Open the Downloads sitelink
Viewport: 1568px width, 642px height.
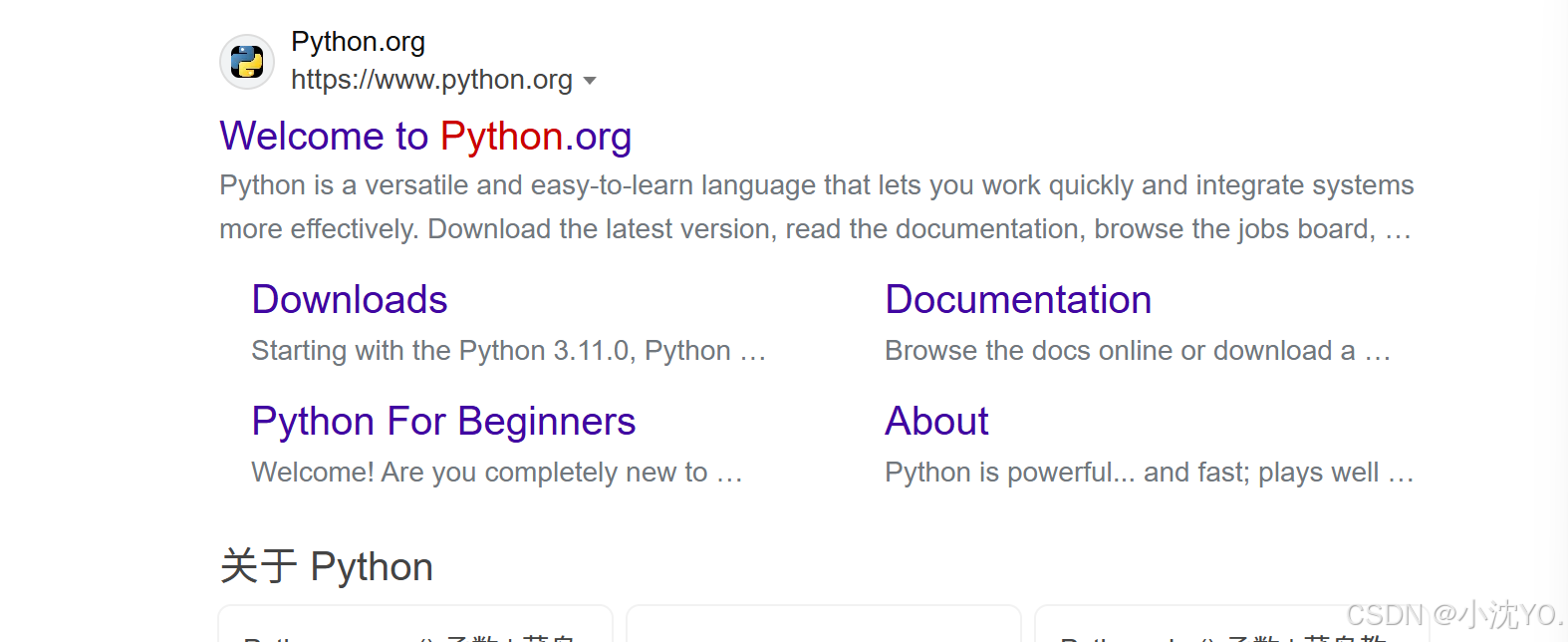(350, 300)
